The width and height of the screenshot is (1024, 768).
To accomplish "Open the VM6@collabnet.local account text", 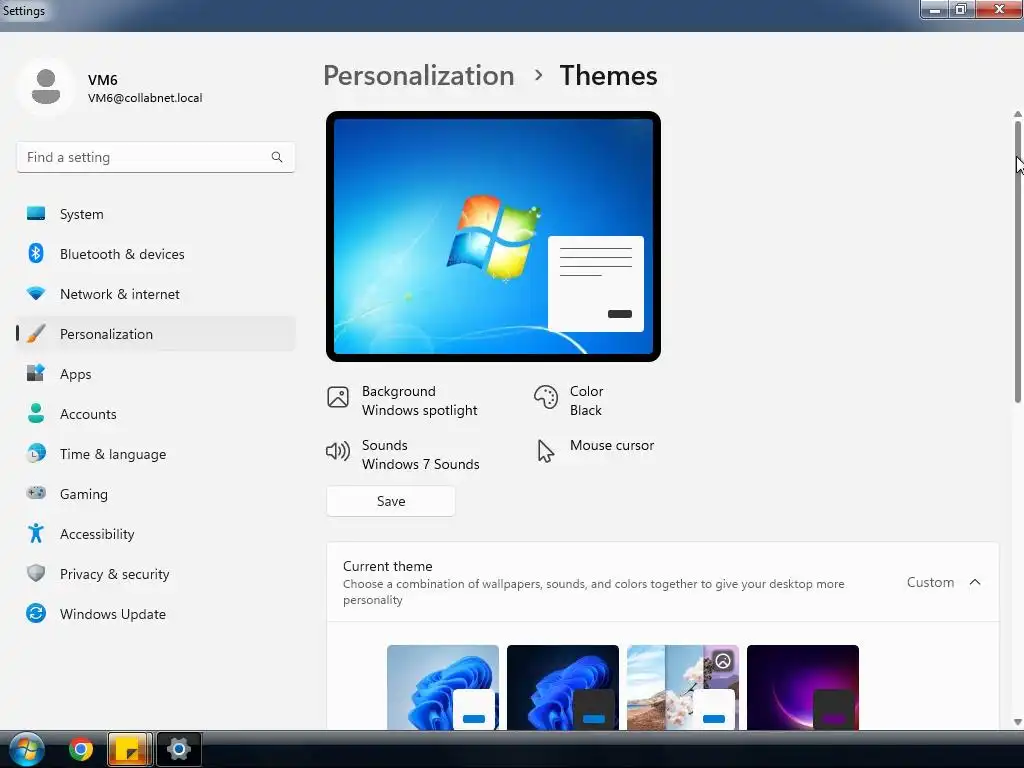I will click(x=145, y=98).
